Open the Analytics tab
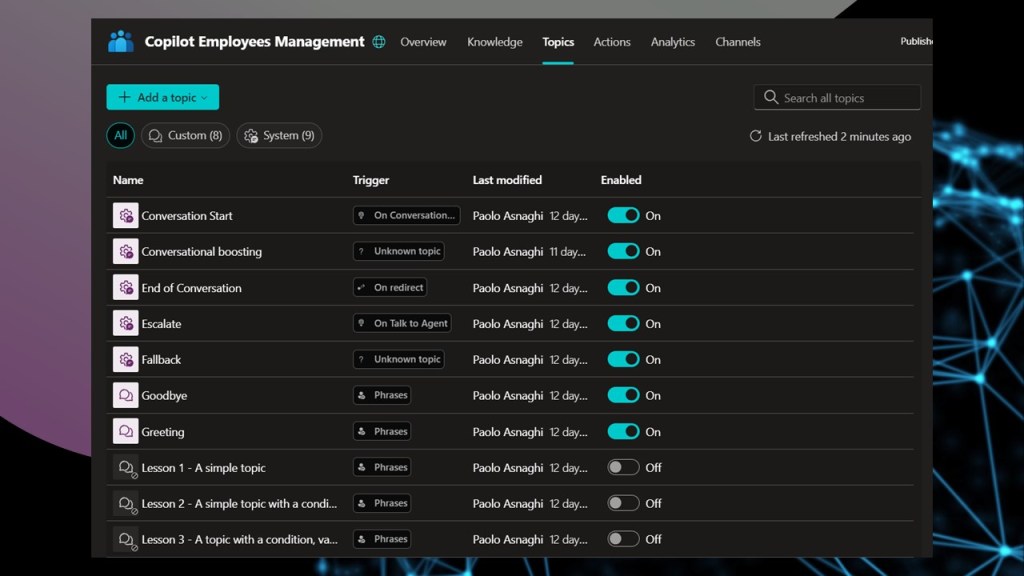 (672, 42)
